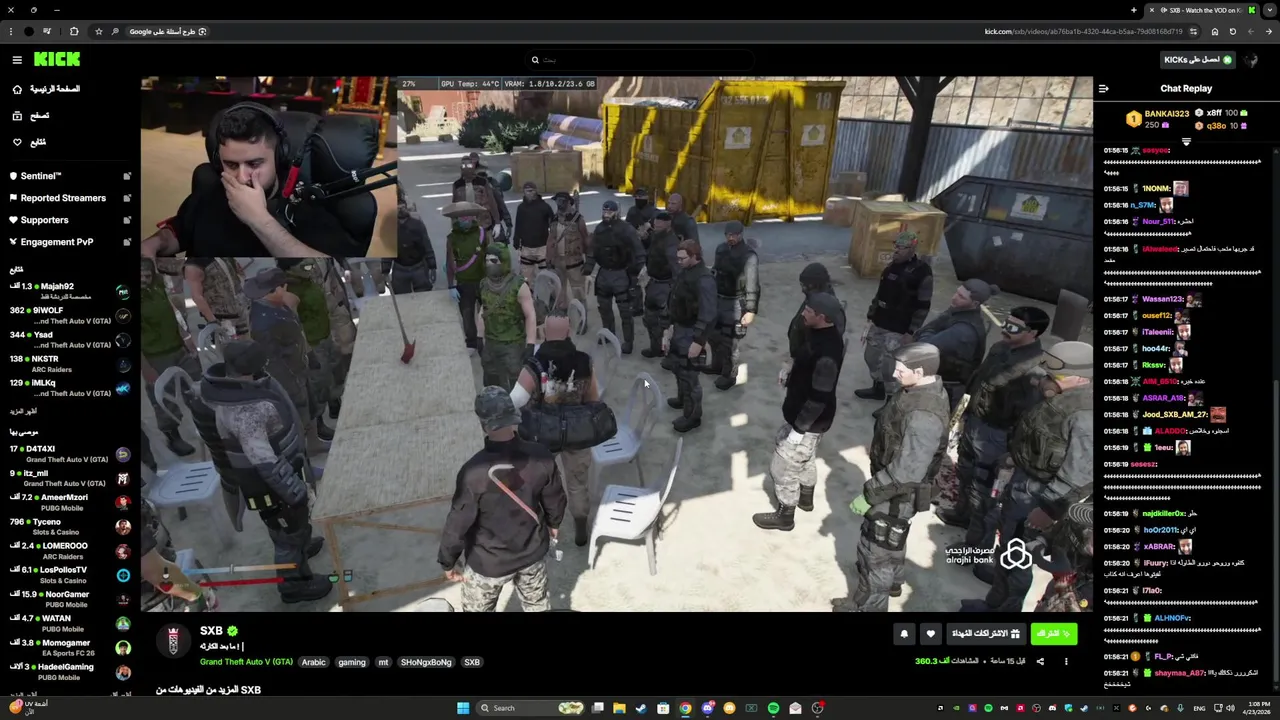Open the Kick hamburger menu
Image resolution: width=1280 pixels, height=720 pixels.
click(x=17, y=60)
